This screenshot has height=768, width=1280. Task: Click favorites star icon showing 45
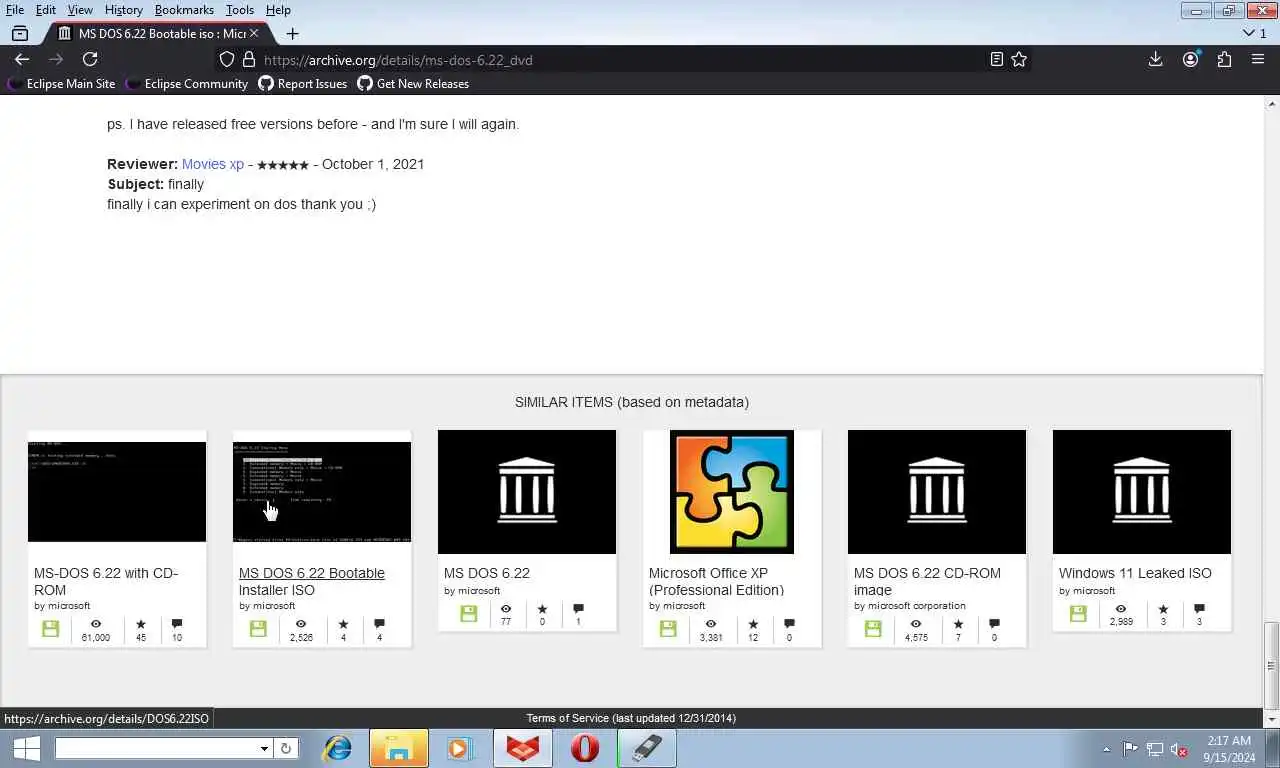[140, 624]
